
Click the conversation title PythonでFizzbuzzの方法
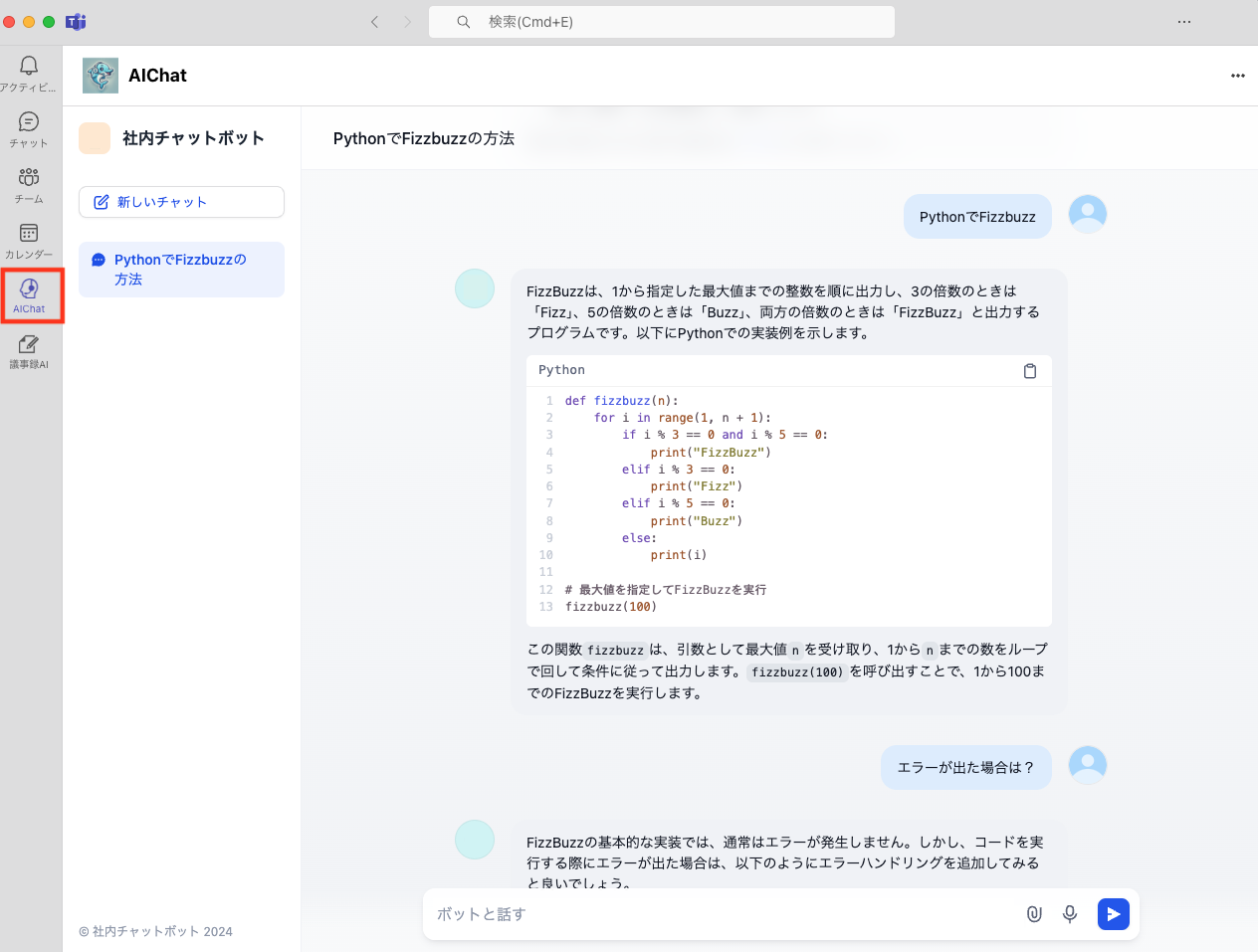[x=424, y=138]
